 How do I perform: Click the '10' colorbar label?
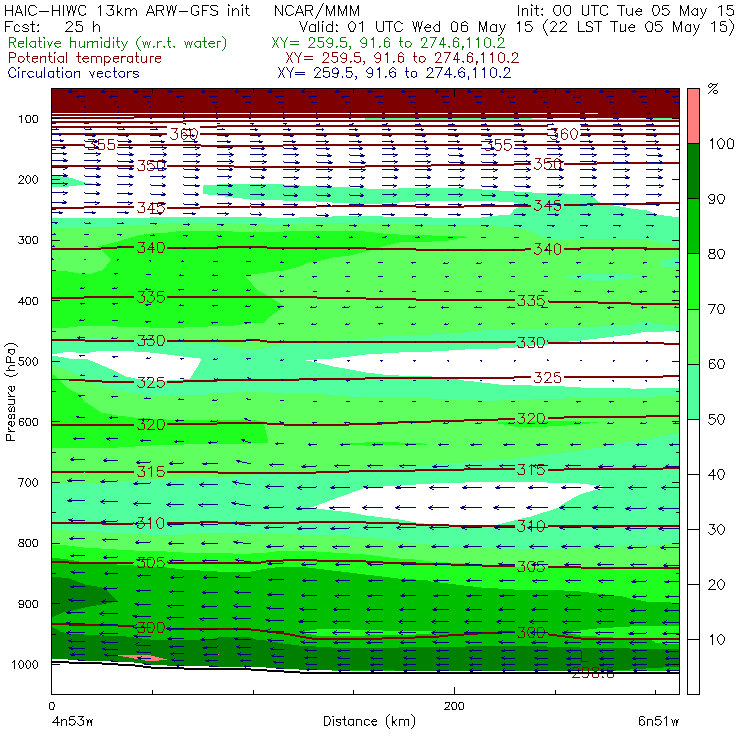tap(716, 639)
